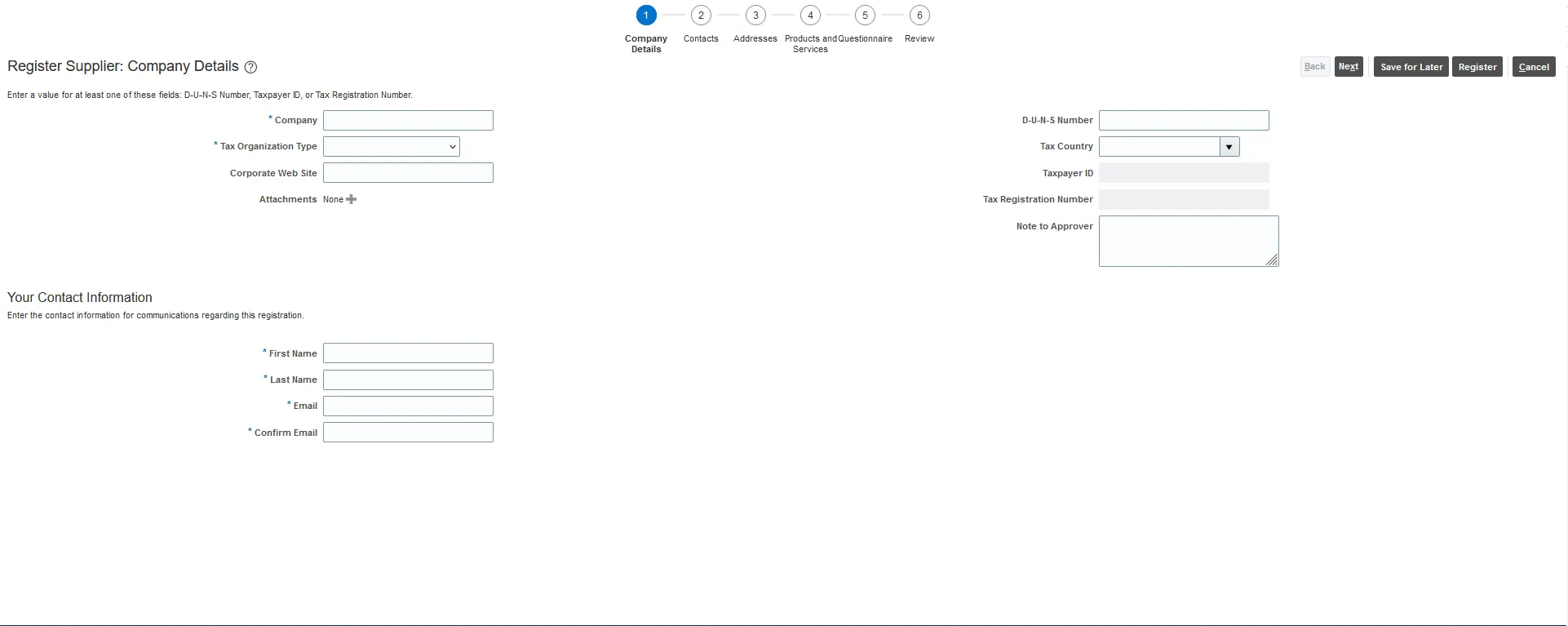Add an attachment with the plus icon
The width and height of the screenshot is (1568, 626).
(351, 199)
